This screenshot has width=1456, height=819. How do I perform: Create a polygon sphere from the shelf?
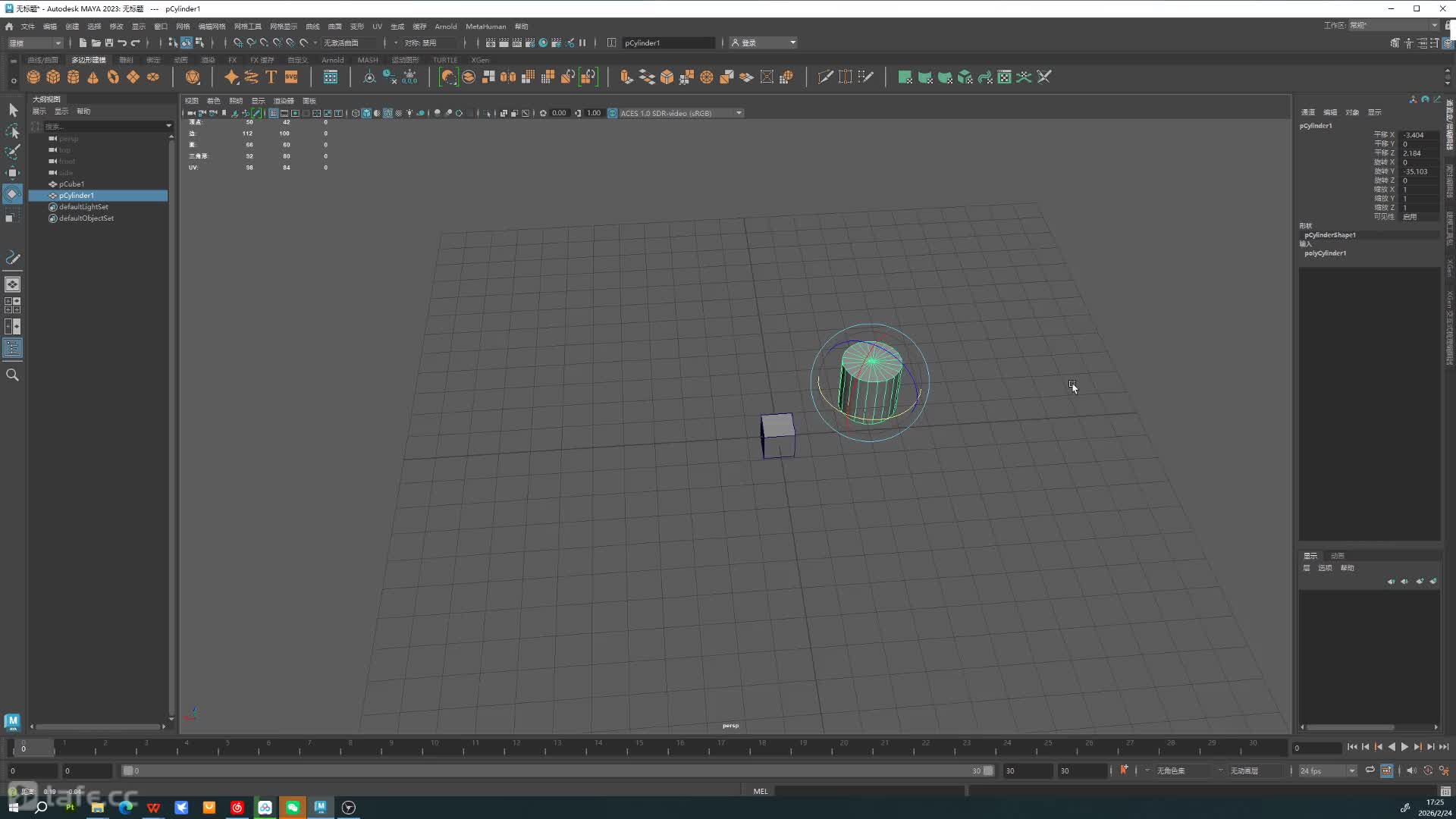(33, 77)
